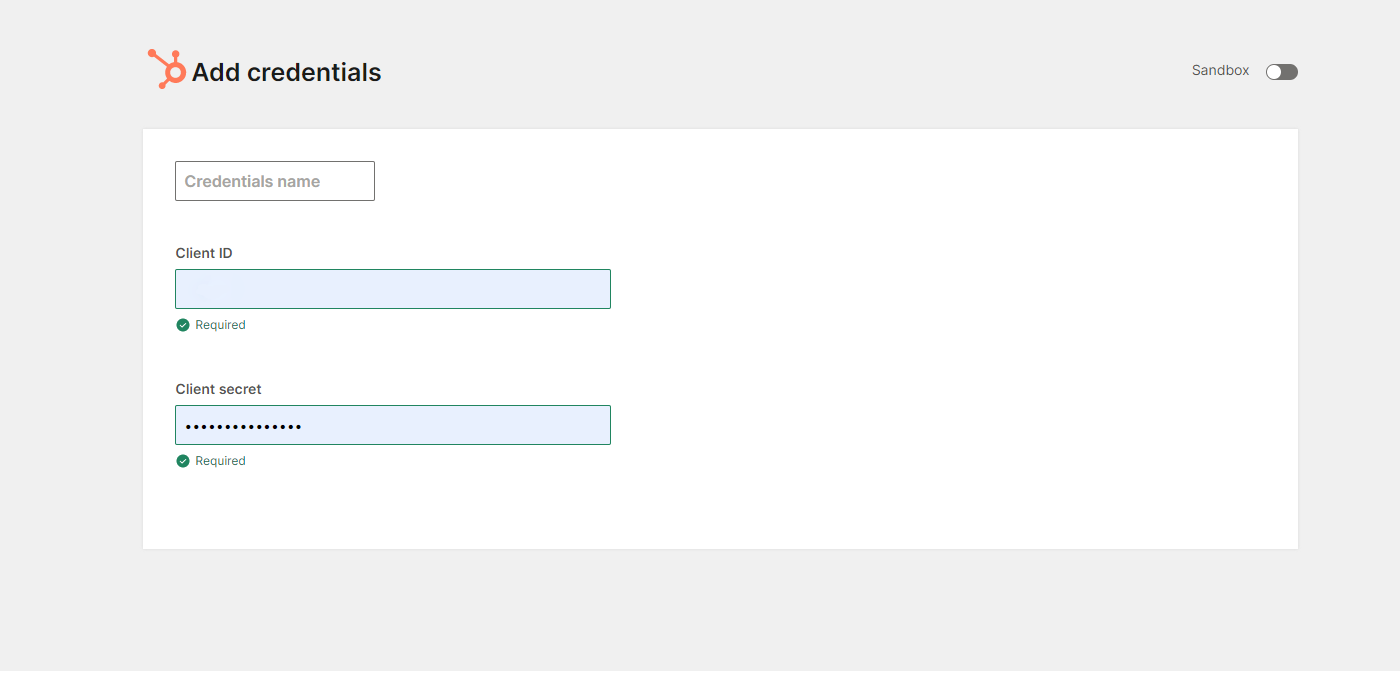Click the Client ID label
This screenshot has width=1400, height=676.
[x=204, y=253]
